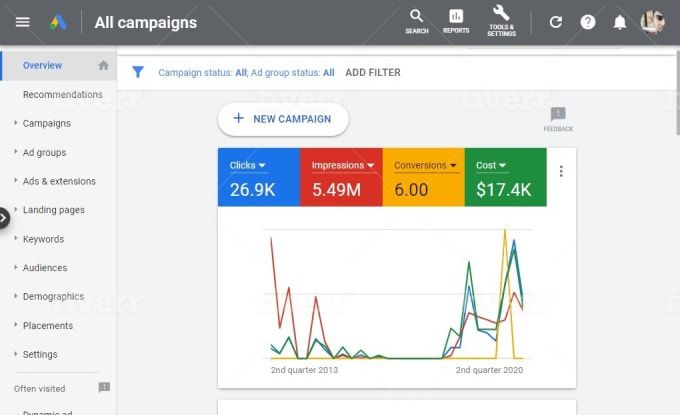Open the help question mark icon
The image size is (680, 415).
pyautogui.click(x=588, y=22)
